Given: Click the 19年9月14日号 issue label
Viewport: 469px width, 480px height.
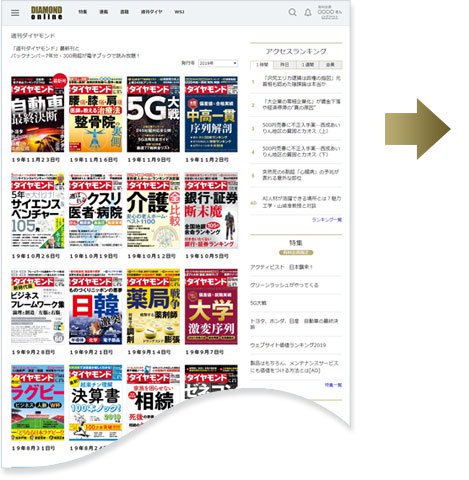Looking at the screenshot, I should tap(149, 352).
